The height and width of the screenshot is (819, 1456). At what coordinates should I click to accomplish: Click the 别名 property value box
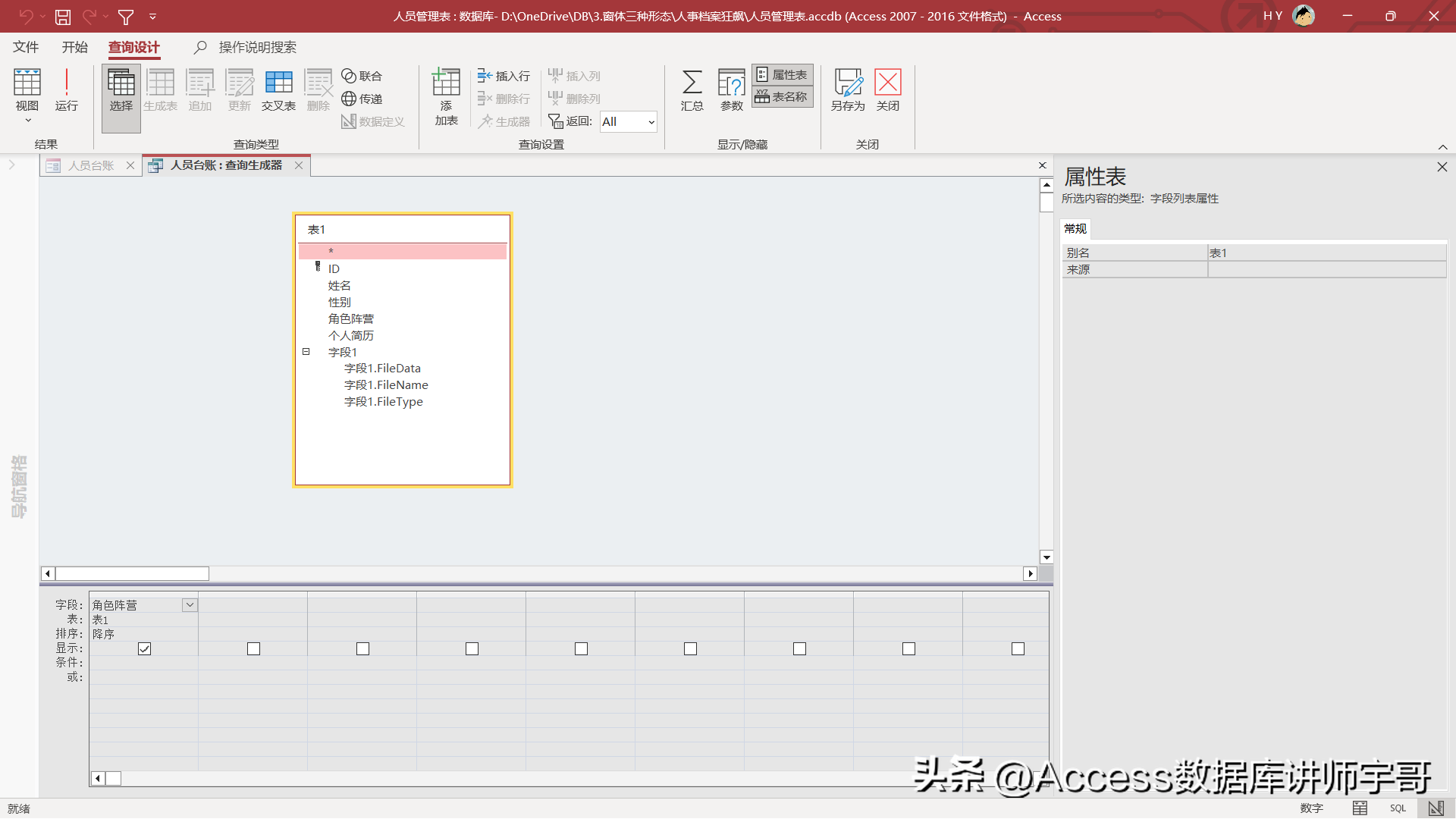click(1326, 253)
